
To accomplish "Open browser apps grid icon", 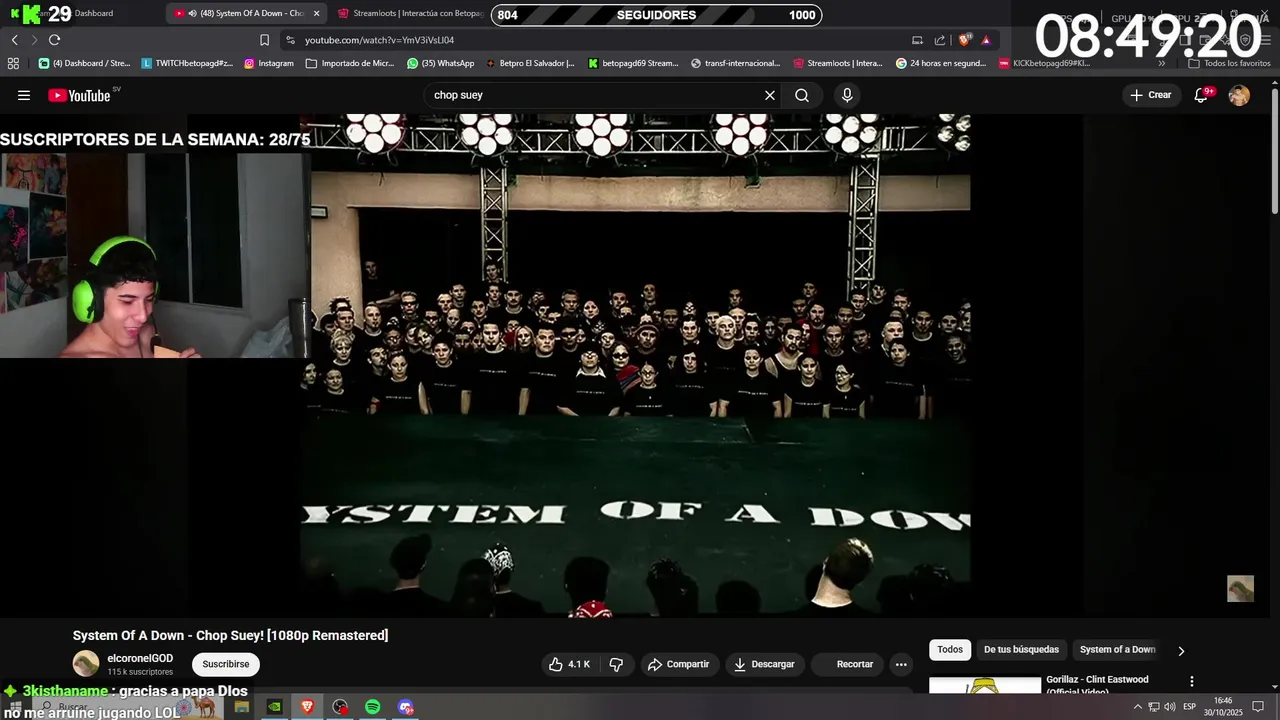I will pyautogui.click(x=13, y=63).
